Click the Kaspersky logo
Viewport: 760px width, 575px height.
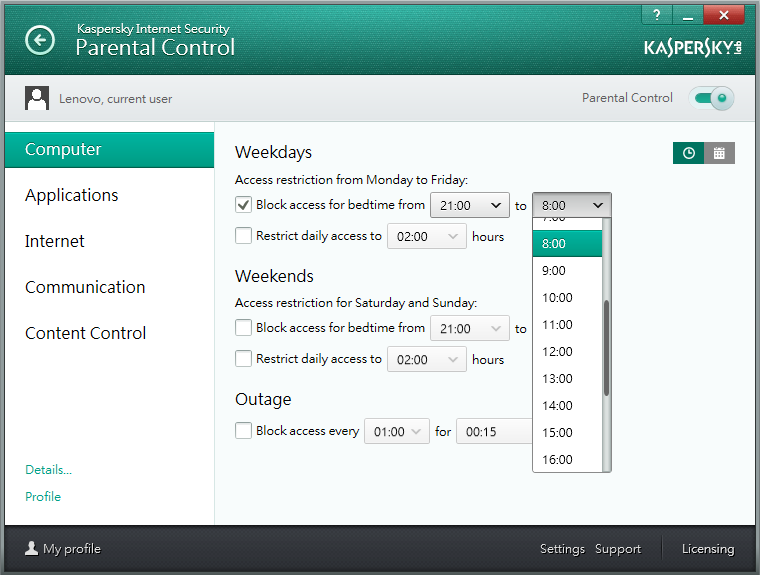coord(690,47)
